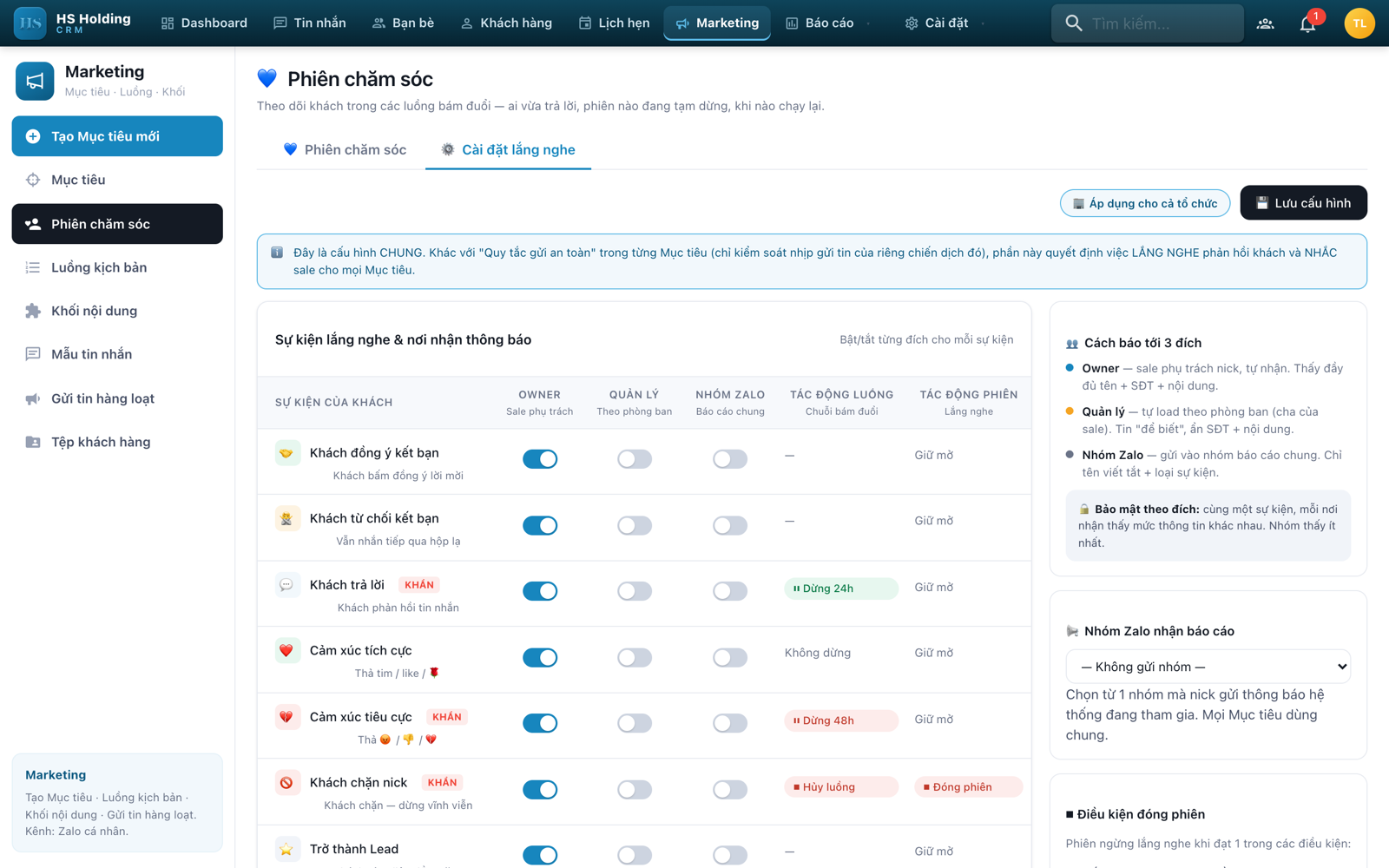
Task: Disable Owner toggle for Cảm xúc tiêu cực
Action: pyautogui.click(x=540, y=723)
